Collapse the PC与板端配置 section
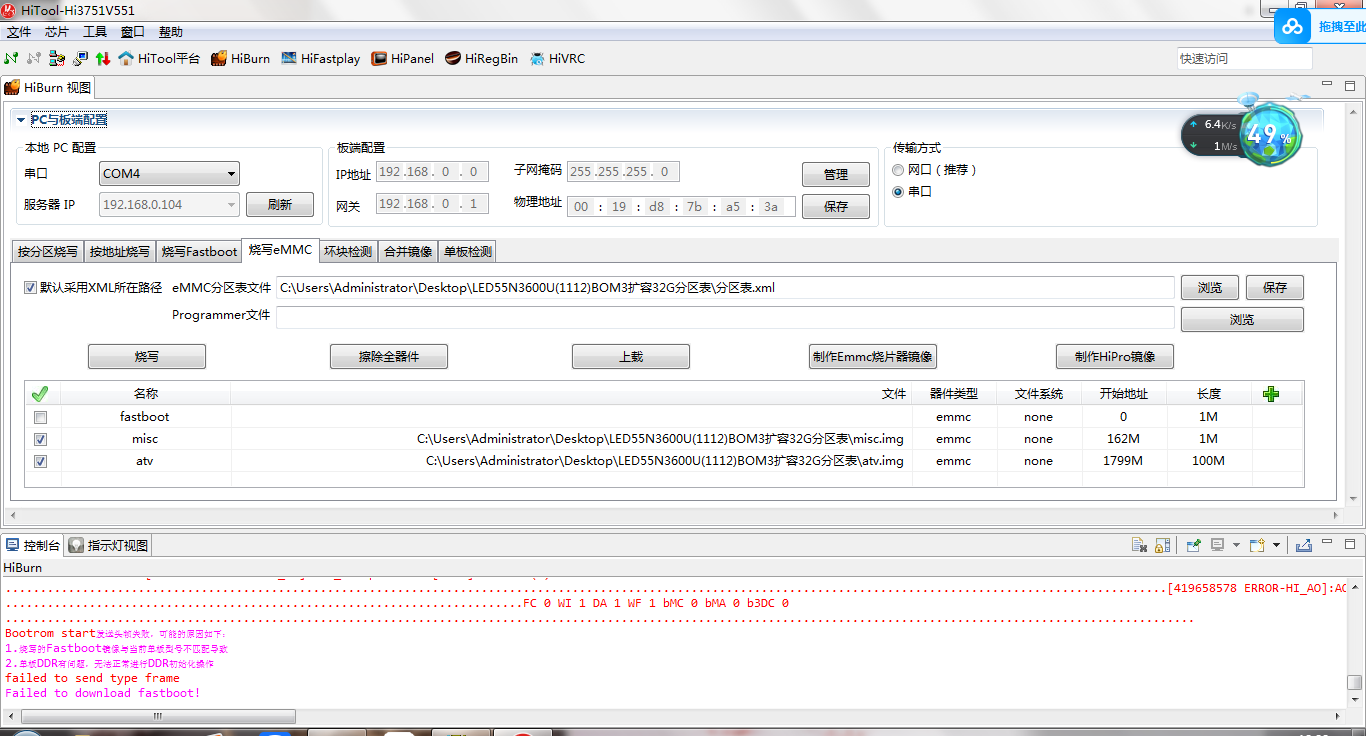 click(20, 120)
